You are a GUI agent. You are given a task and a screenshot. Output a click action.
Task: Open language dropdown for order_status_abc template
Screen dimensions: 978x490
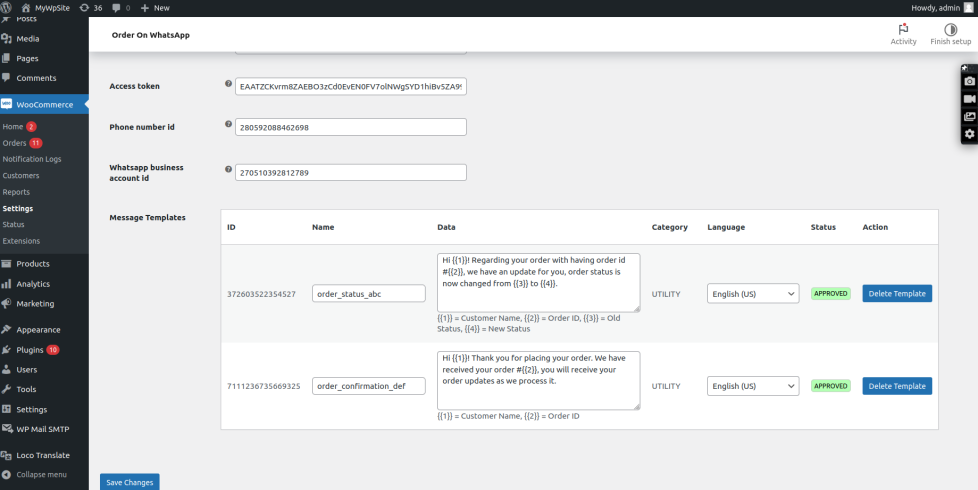pos(753,294)
